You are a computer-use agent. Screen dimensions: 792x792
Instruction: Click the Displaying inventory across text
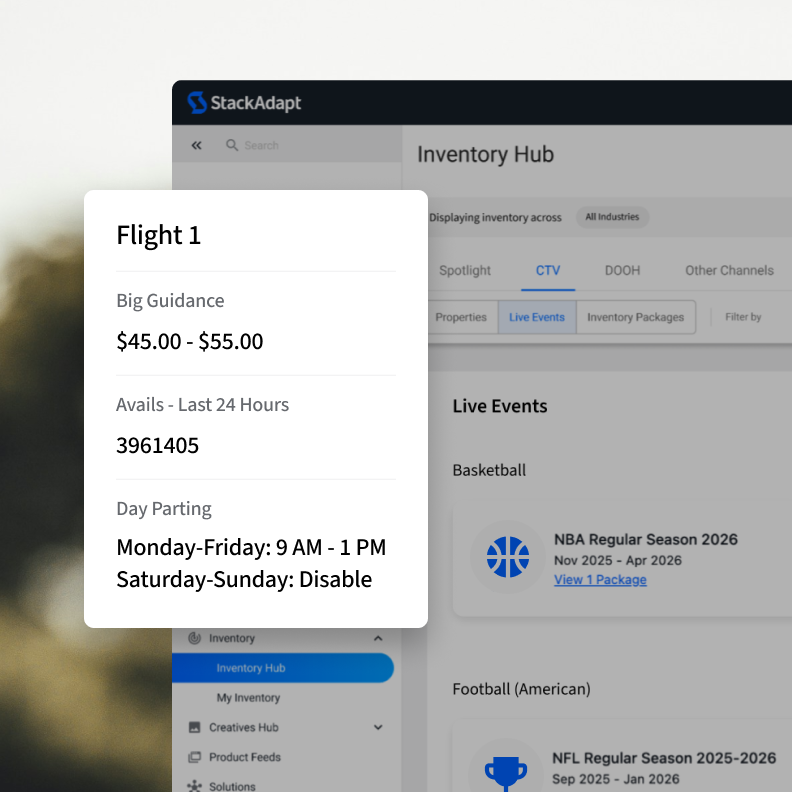pos(495,217)
